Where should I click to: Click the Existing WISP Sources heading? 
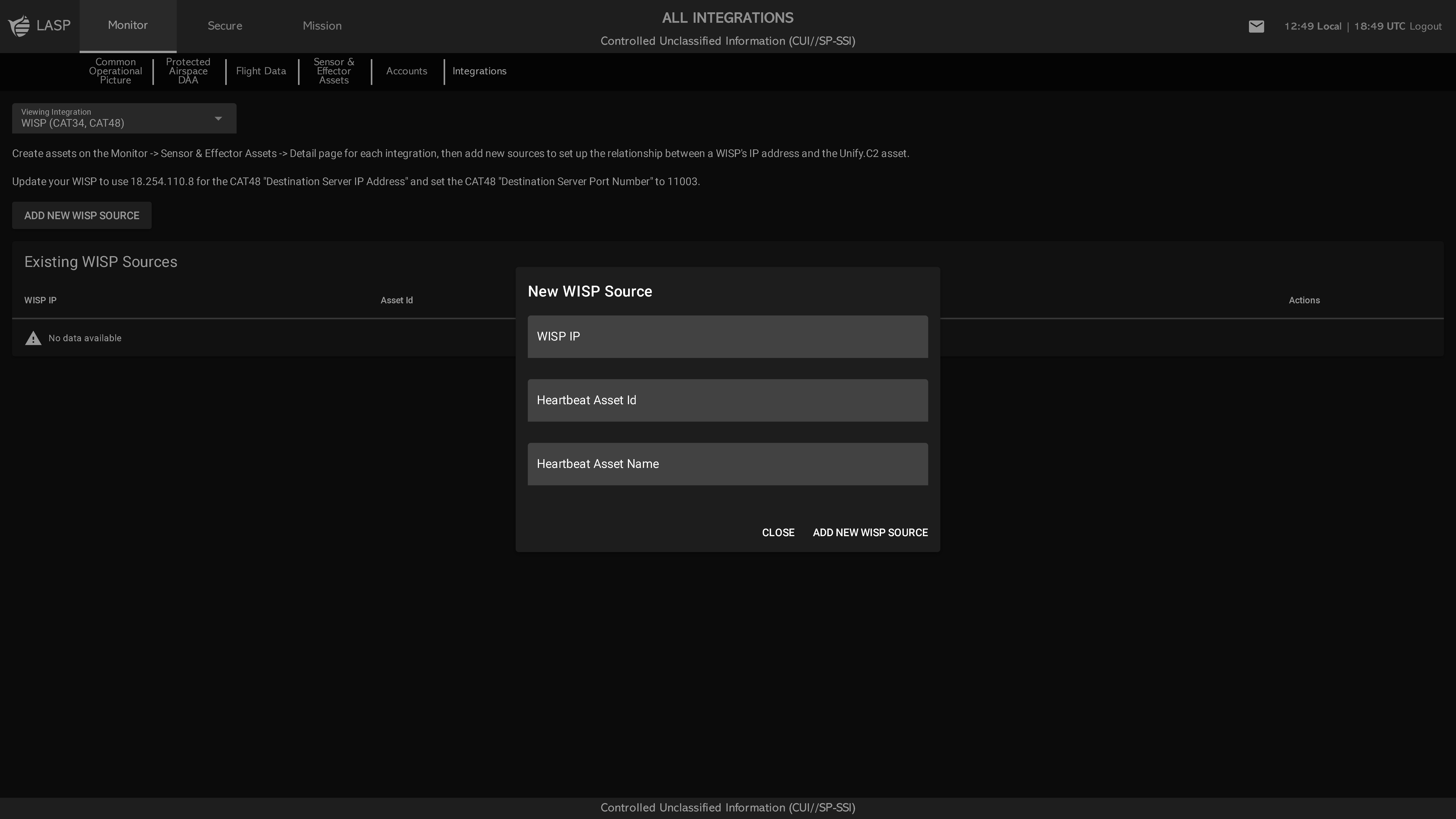(x=101, y=262)
